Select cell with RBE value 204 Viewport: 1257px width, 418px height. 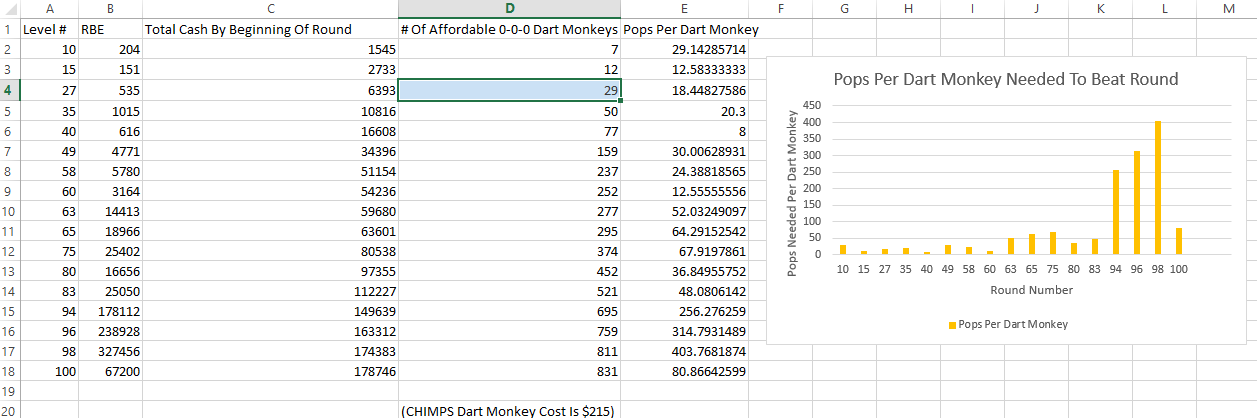[111, 49]
